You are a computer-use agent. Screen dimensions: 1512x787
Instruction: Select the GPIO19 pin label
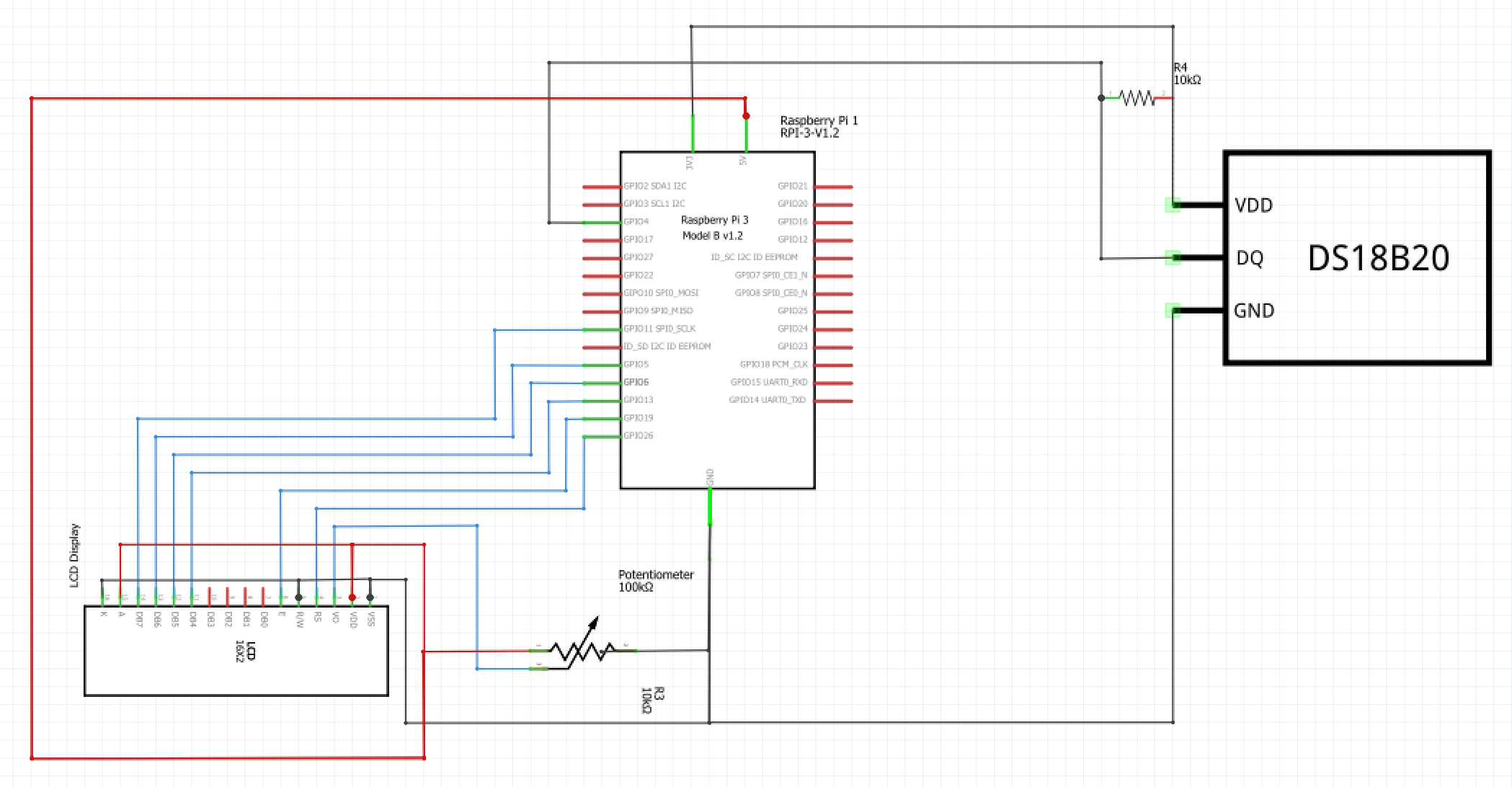638,418
